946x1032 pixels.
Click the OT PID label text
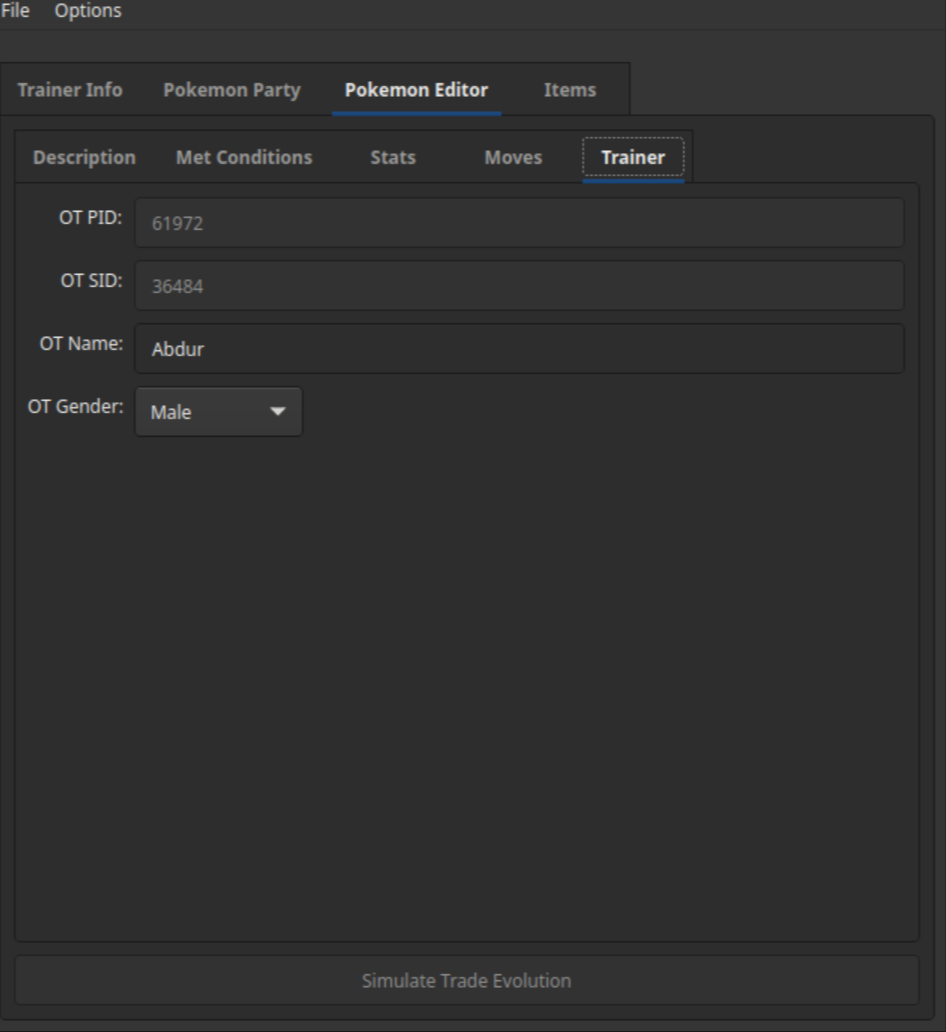(90, 218)
